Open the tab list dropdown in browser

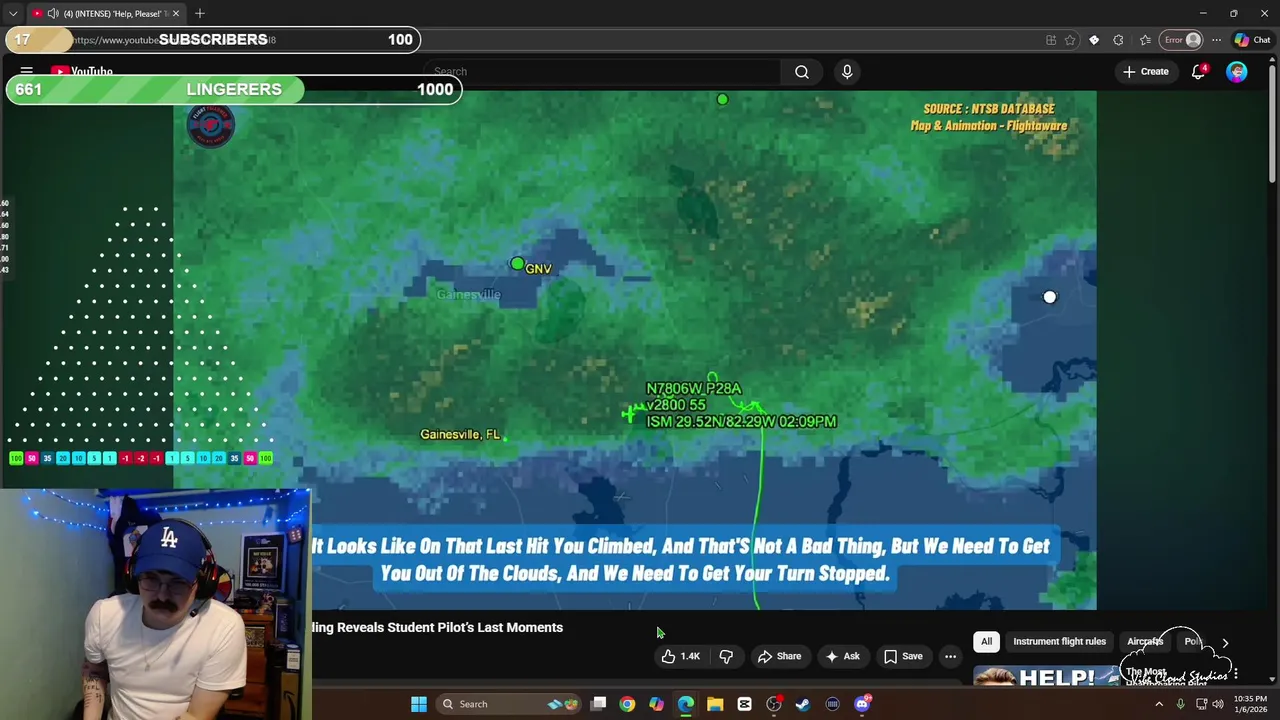[13, 13]
